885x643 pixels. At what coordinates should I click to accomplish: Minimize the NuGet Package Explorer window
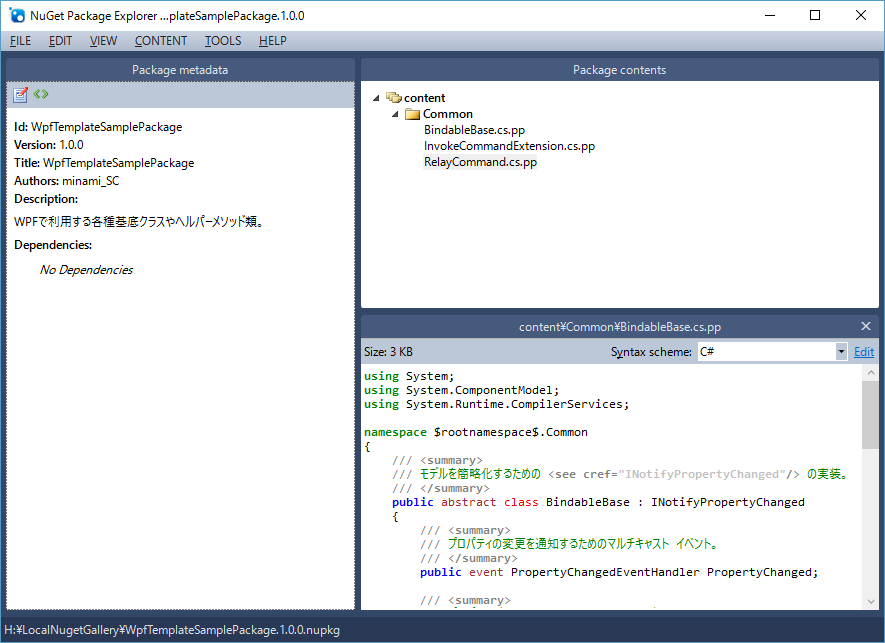[x=770, y=15]
